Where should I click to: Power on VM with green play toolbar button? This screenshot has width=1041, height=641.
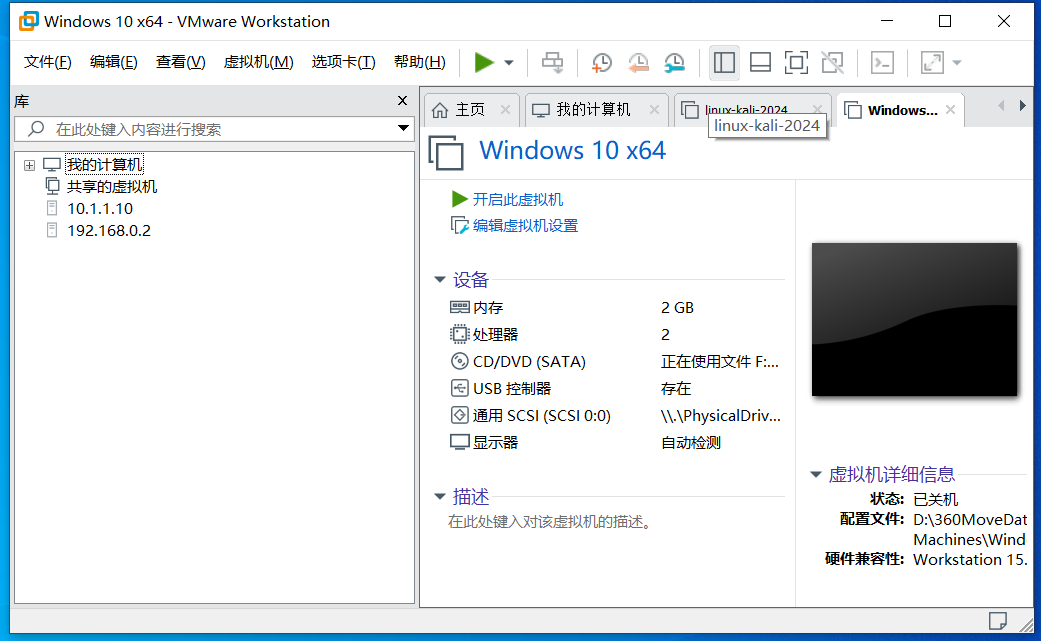coord(484,62)
